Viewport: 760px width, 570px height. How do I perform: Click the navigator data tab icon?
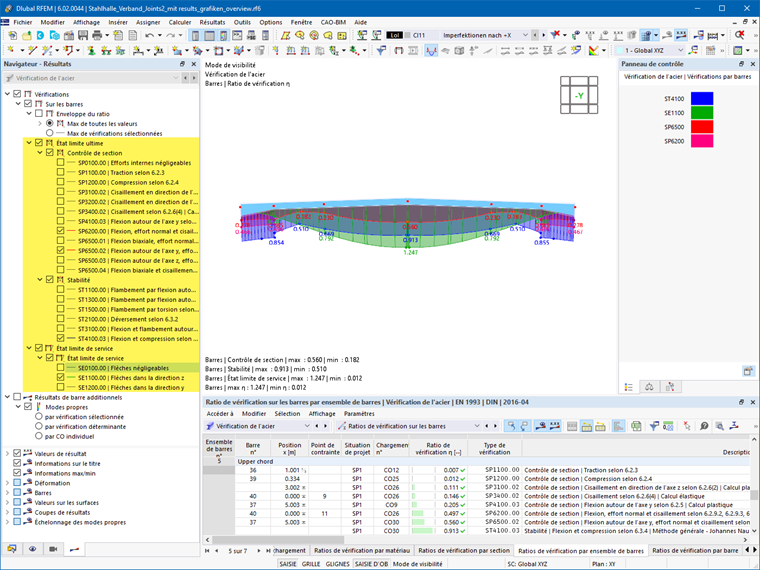click(x=13, y=549)
